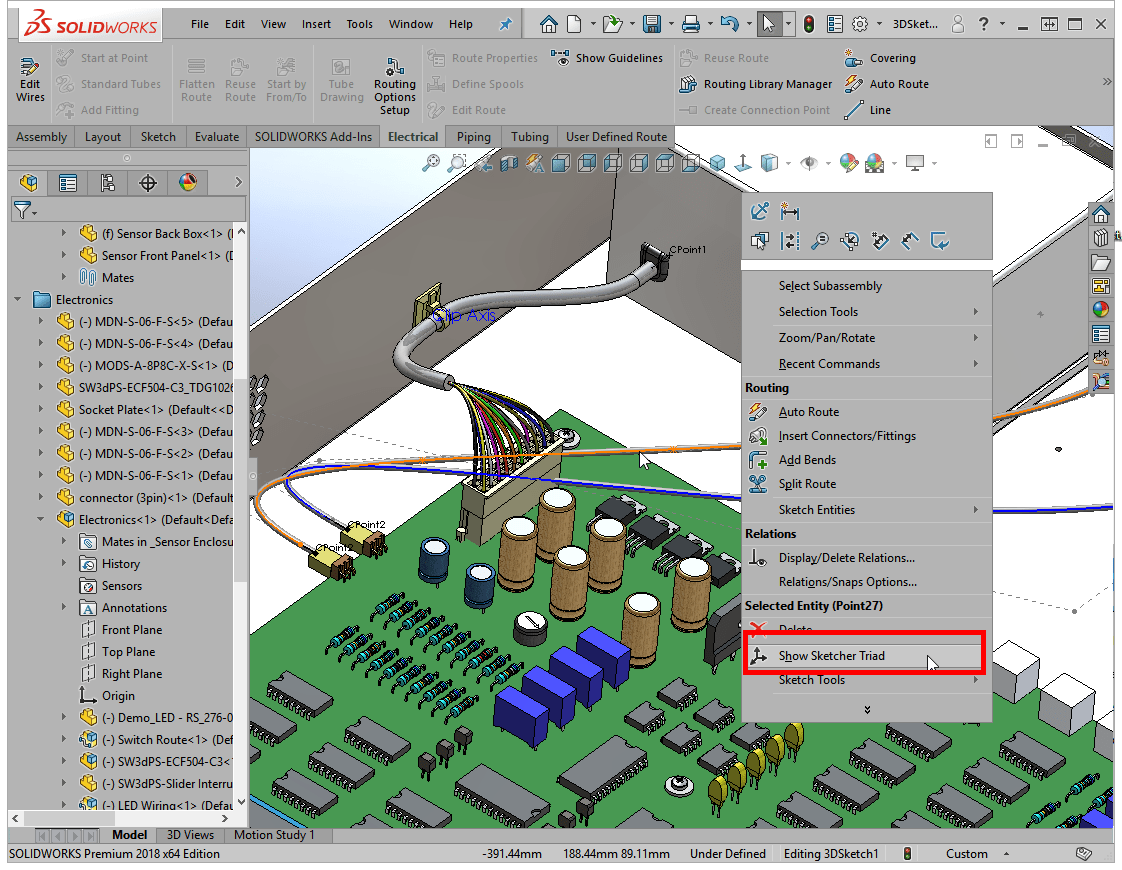Open the FeatureManager design tree tab
This screenshot has height=870, width=1122.
(29, 183)
